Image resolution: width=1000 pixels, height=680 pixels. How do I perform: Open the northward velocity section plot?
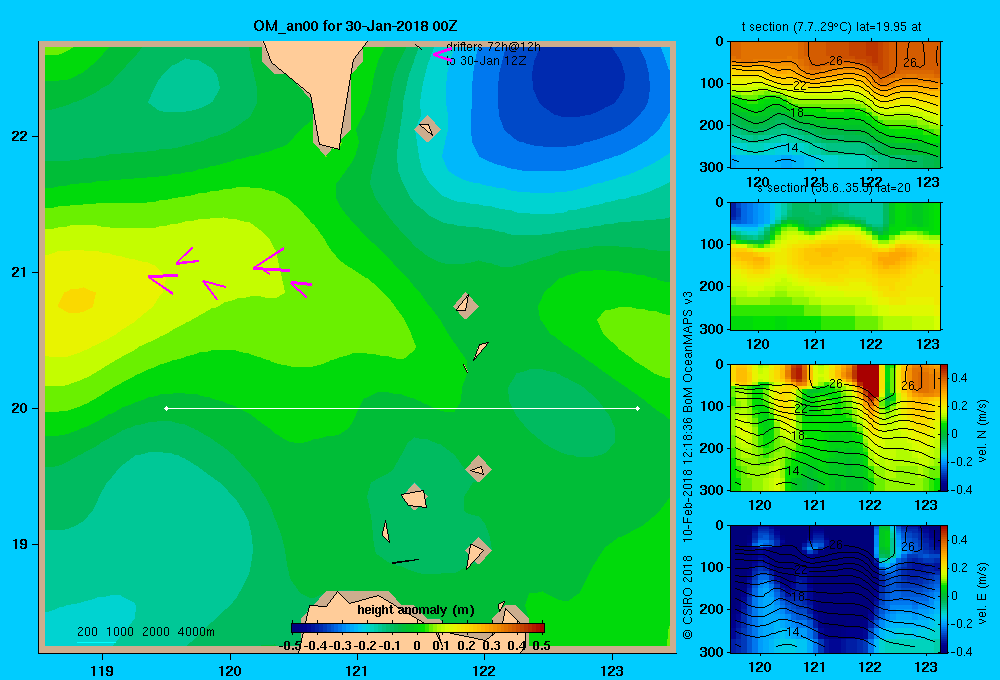point(835,427)
